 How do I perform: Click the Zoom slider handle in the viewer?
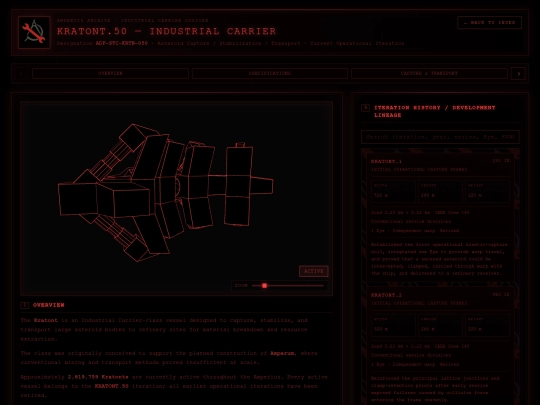pos(264,285)
